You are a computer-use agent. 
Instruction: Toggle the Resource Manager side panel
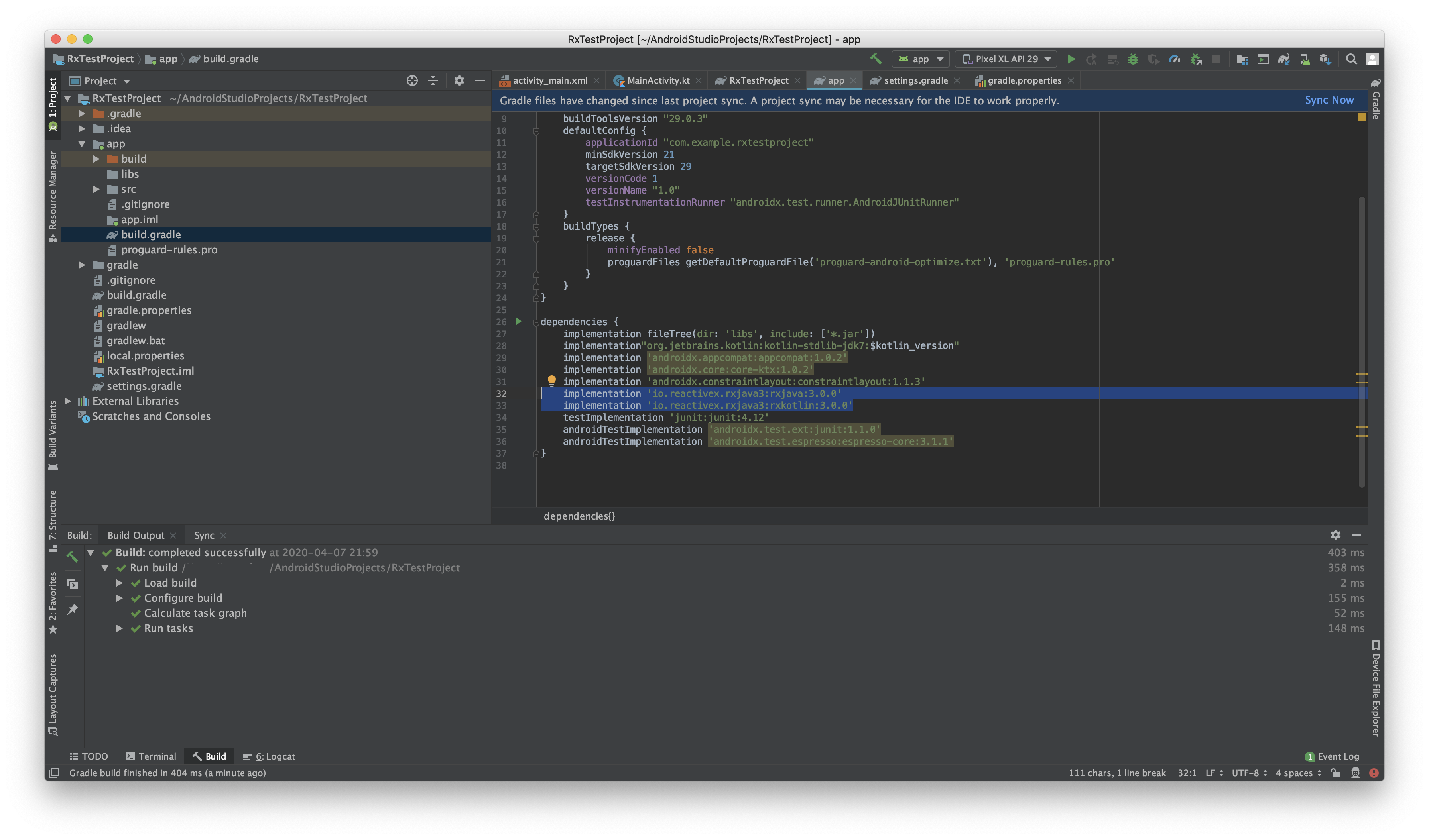click(53, 196)
